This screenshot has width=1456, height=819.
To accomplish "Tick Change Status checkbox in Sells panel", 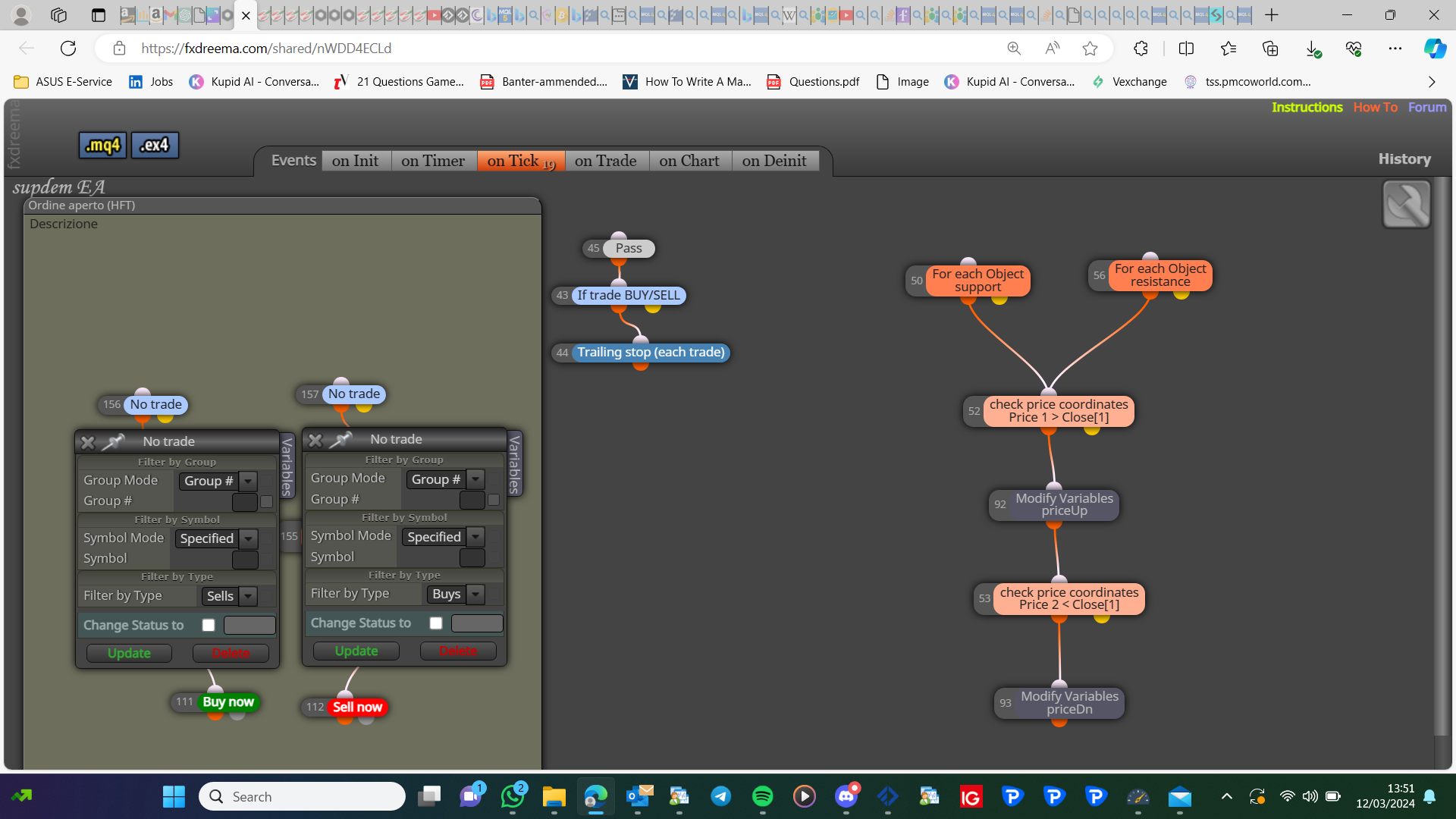I will click(209, 626).
